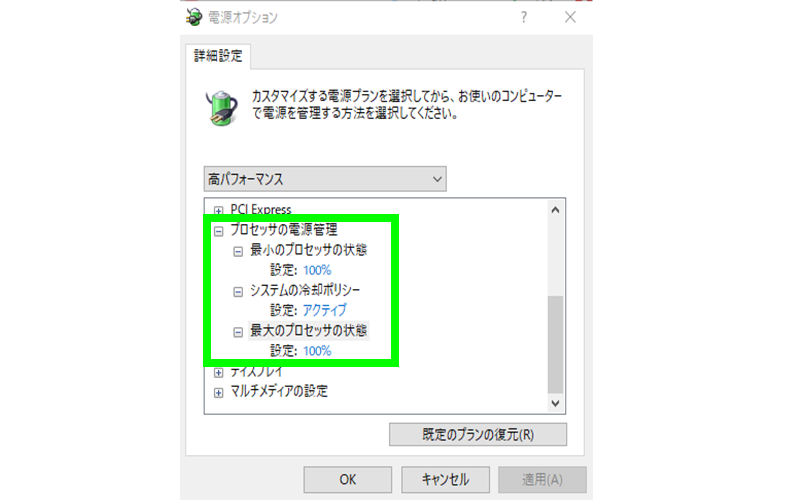Expand the PCI Express tree node
Viewport: 800px width, 500px height.
pyautogui.click(x=218, y=210)
